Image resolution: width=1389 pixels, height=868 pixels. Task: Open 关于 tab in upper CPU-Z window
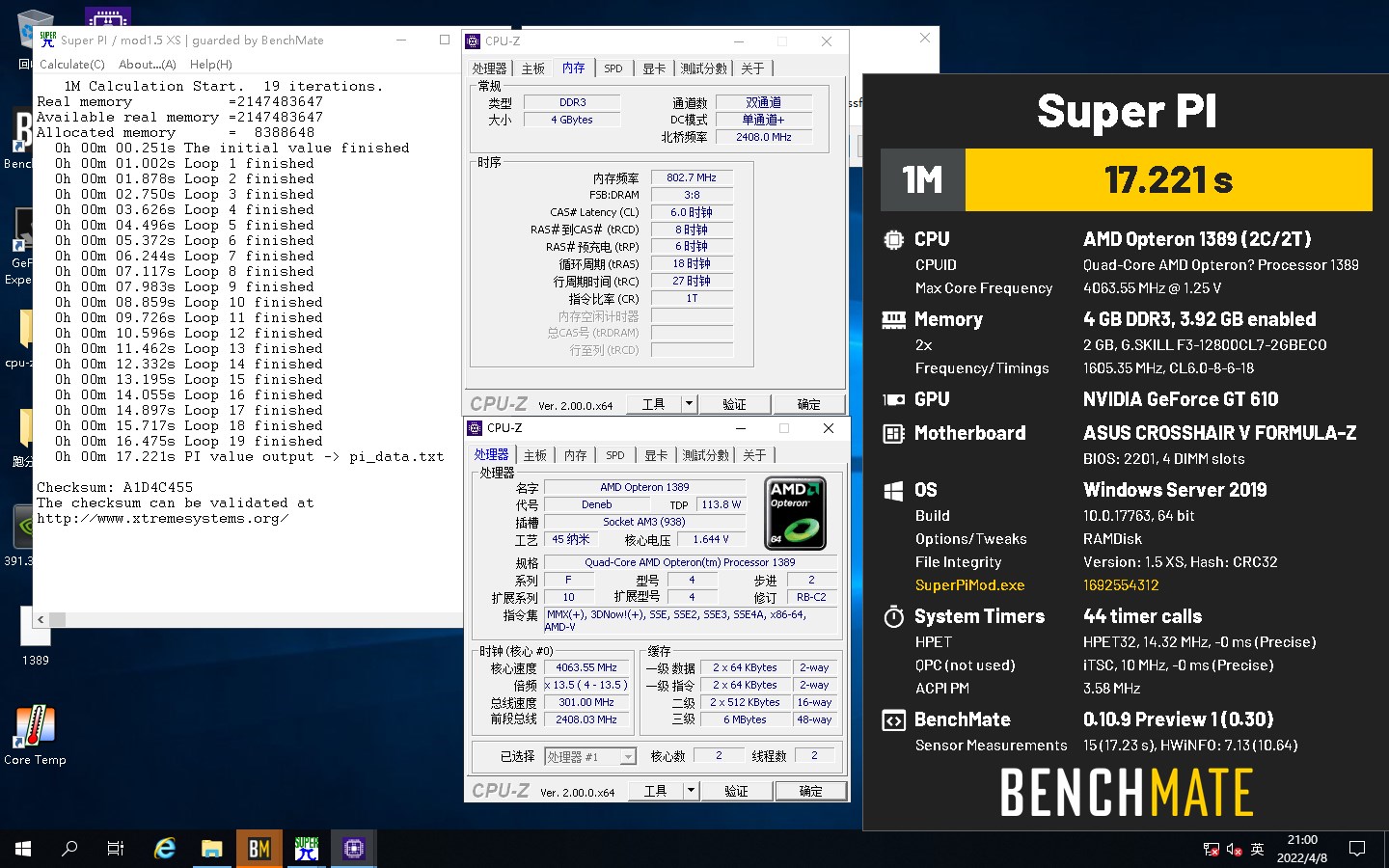point(752,68)
